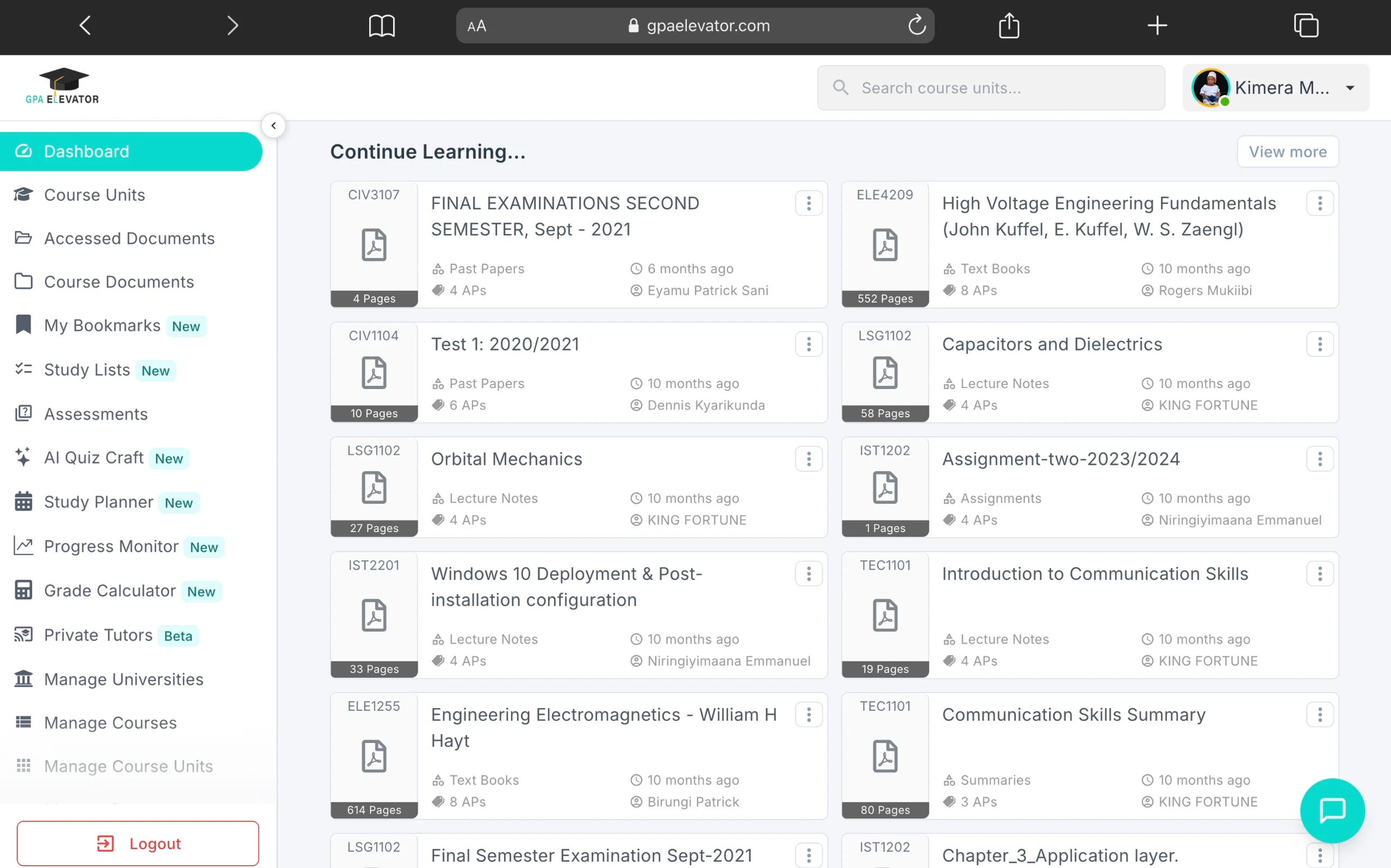Click the Progress Monitor chart icon
Image resolution: width=1391 pixels, height=868 pixels.
point(23,546)
